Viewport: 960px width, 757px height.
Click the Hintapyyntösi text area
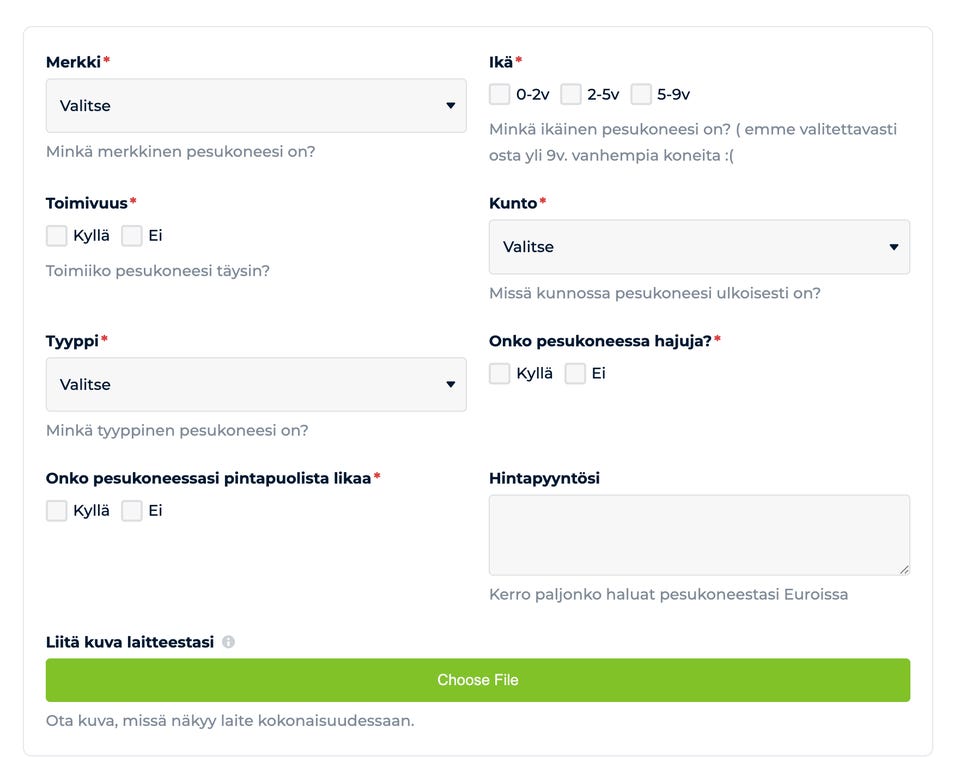(698, 535)
